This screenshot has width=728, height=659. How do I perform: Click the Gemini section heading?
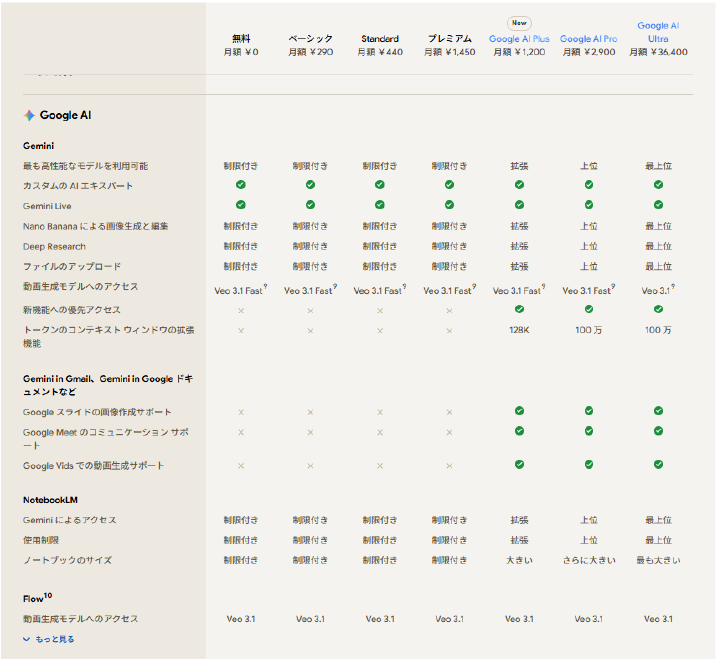[39, 146]
